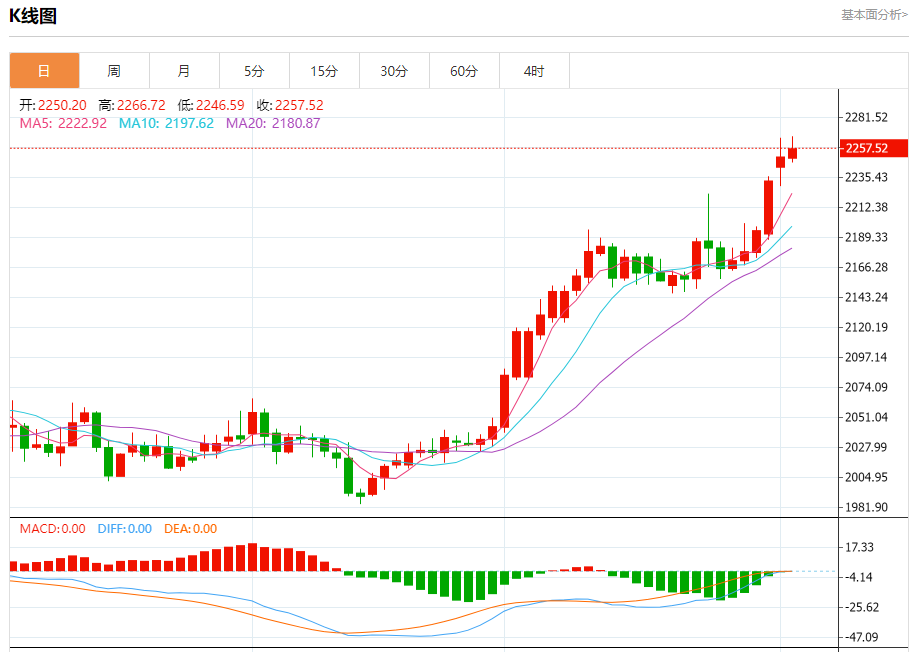Click the 2189.33 price axis label

click(x=867, y=237)
